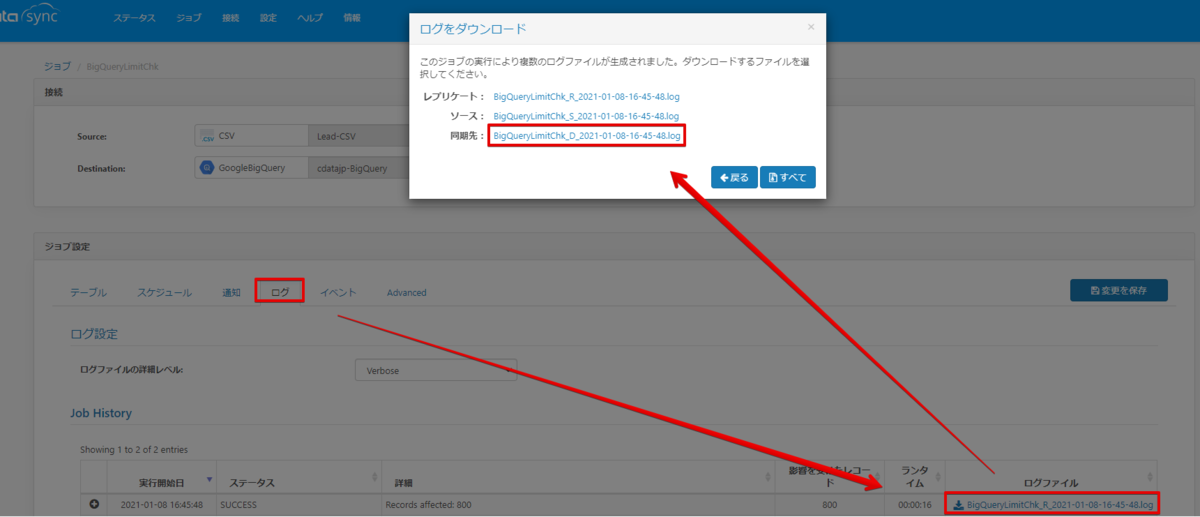Screen dimensions: 1200x517
Task: Switch to the スケジュール tab
Action: pos(164,292)
